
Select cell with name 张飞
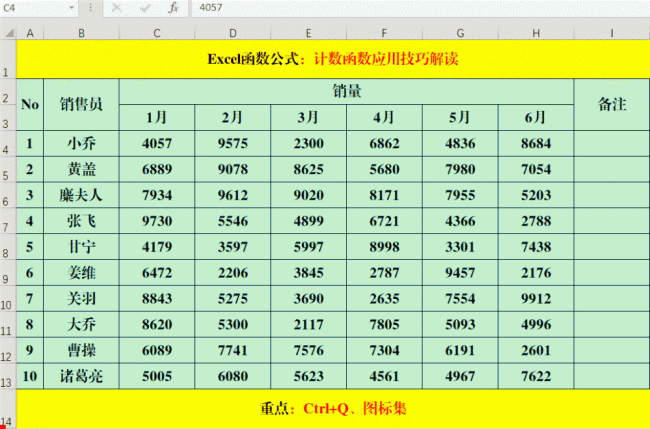click(x=81, y=221)
